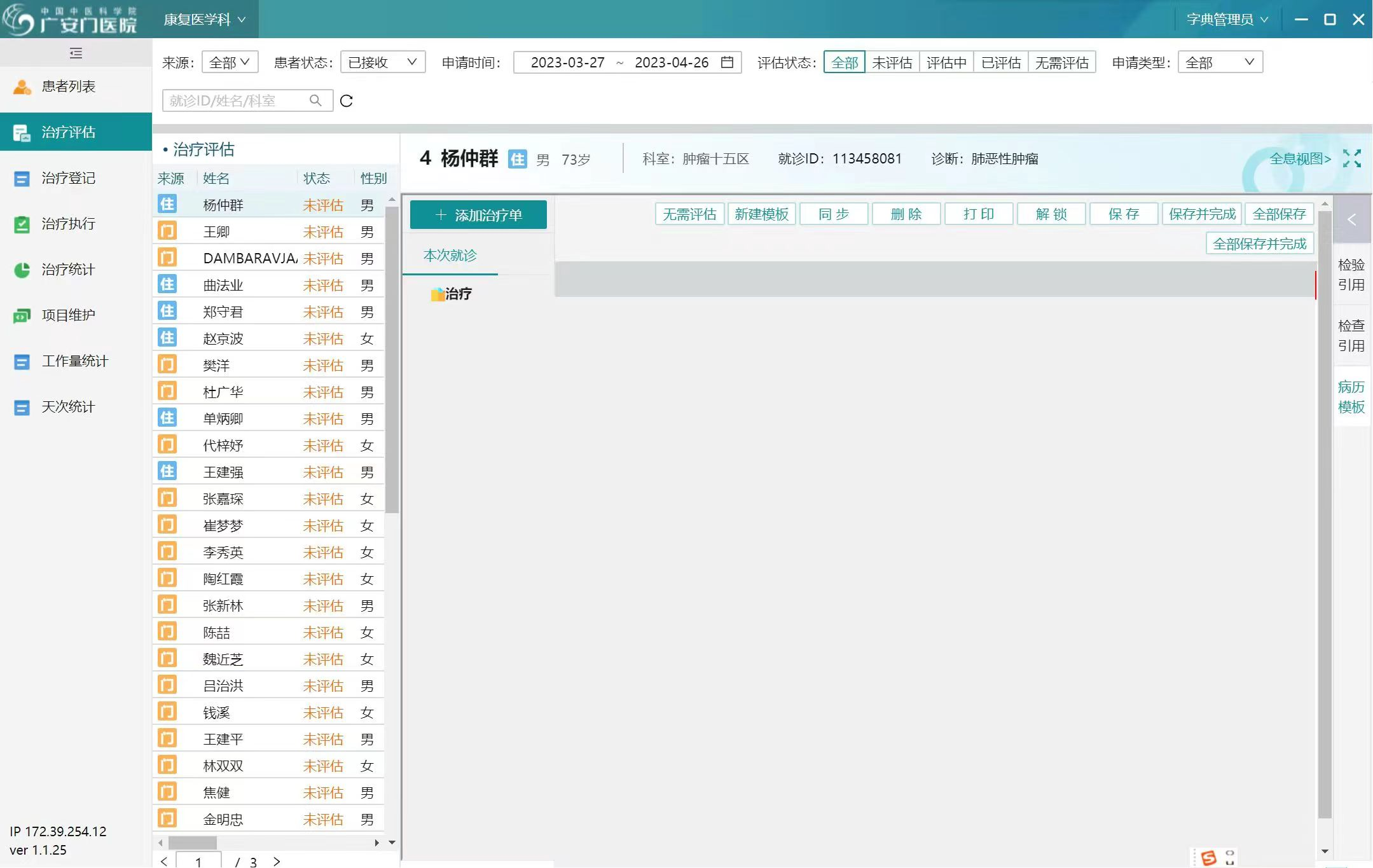Image resolution: width=1373 pixels, height=868 pixels.
Task: Click 添加治疗单 button
Action: click(478, 215)
